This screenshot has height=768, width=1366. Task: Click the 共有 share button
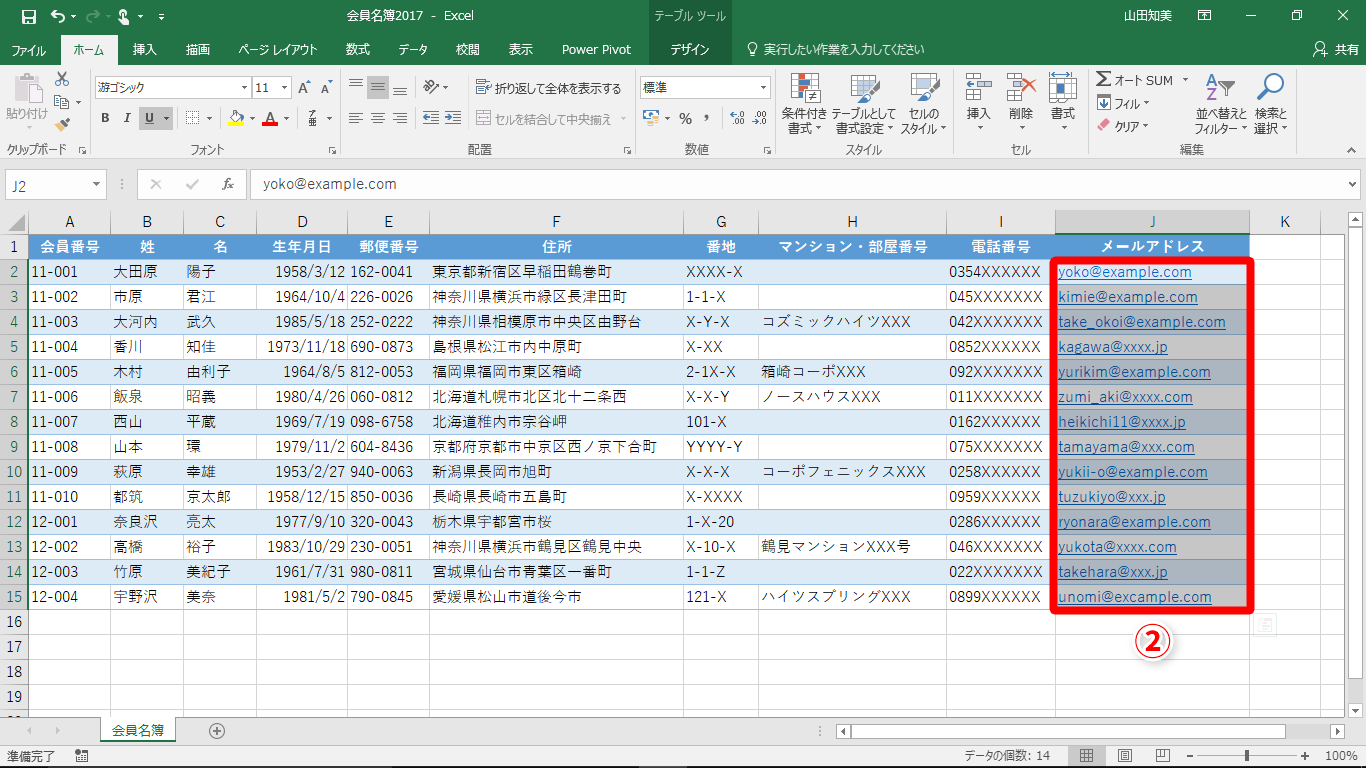(1337, 49)
